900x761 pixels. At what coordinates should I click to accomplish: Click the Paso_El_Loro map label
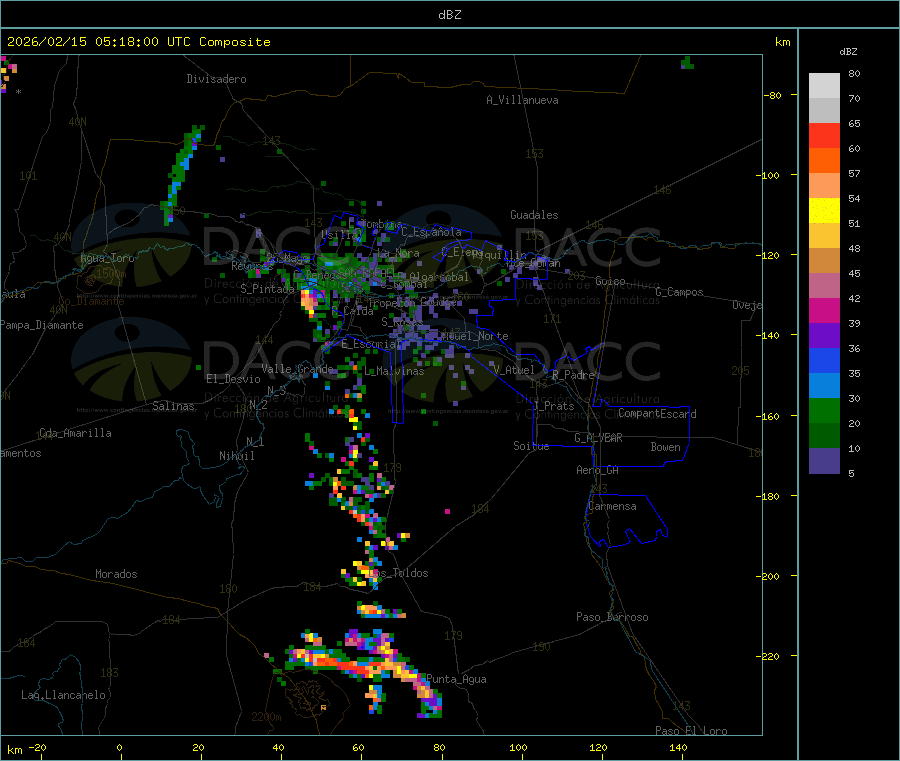(x=692, y=731)
